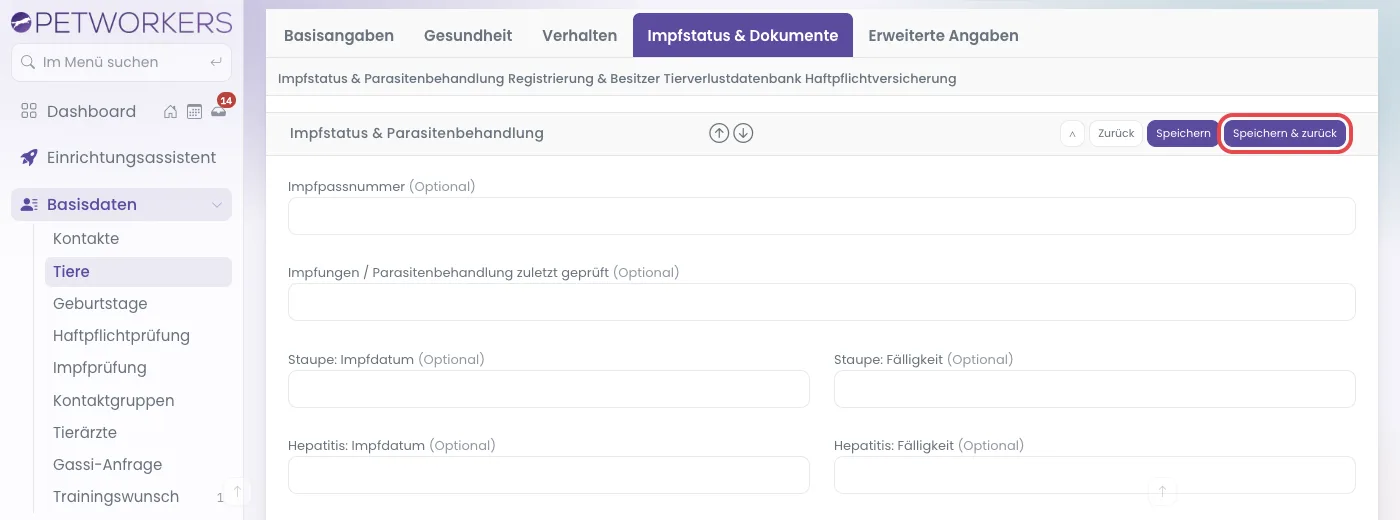Switch to the Basisangaben tab
This screenshot has height=520, width=1400.
click(x=339, y=35)
